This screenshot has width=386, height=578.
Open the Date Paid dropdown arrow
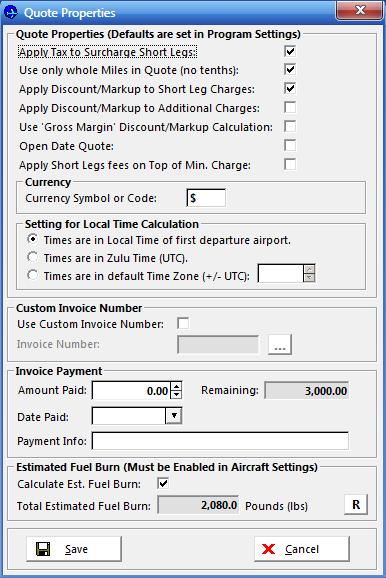point(174,416)
